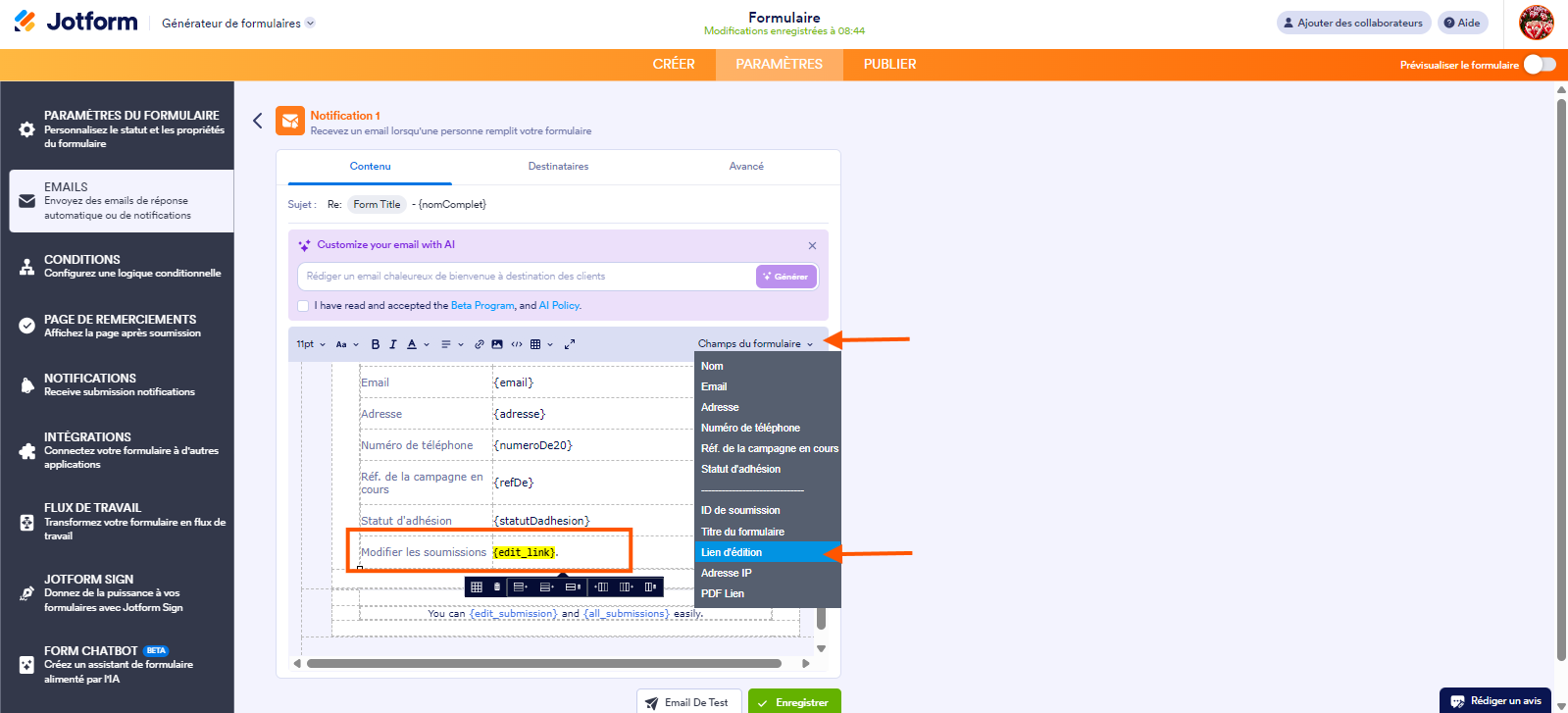Image resolution: width=1568 pixels, height=713 pixels.
Task: Delete the table using the trash icon
Action: (x=497, y=586)
